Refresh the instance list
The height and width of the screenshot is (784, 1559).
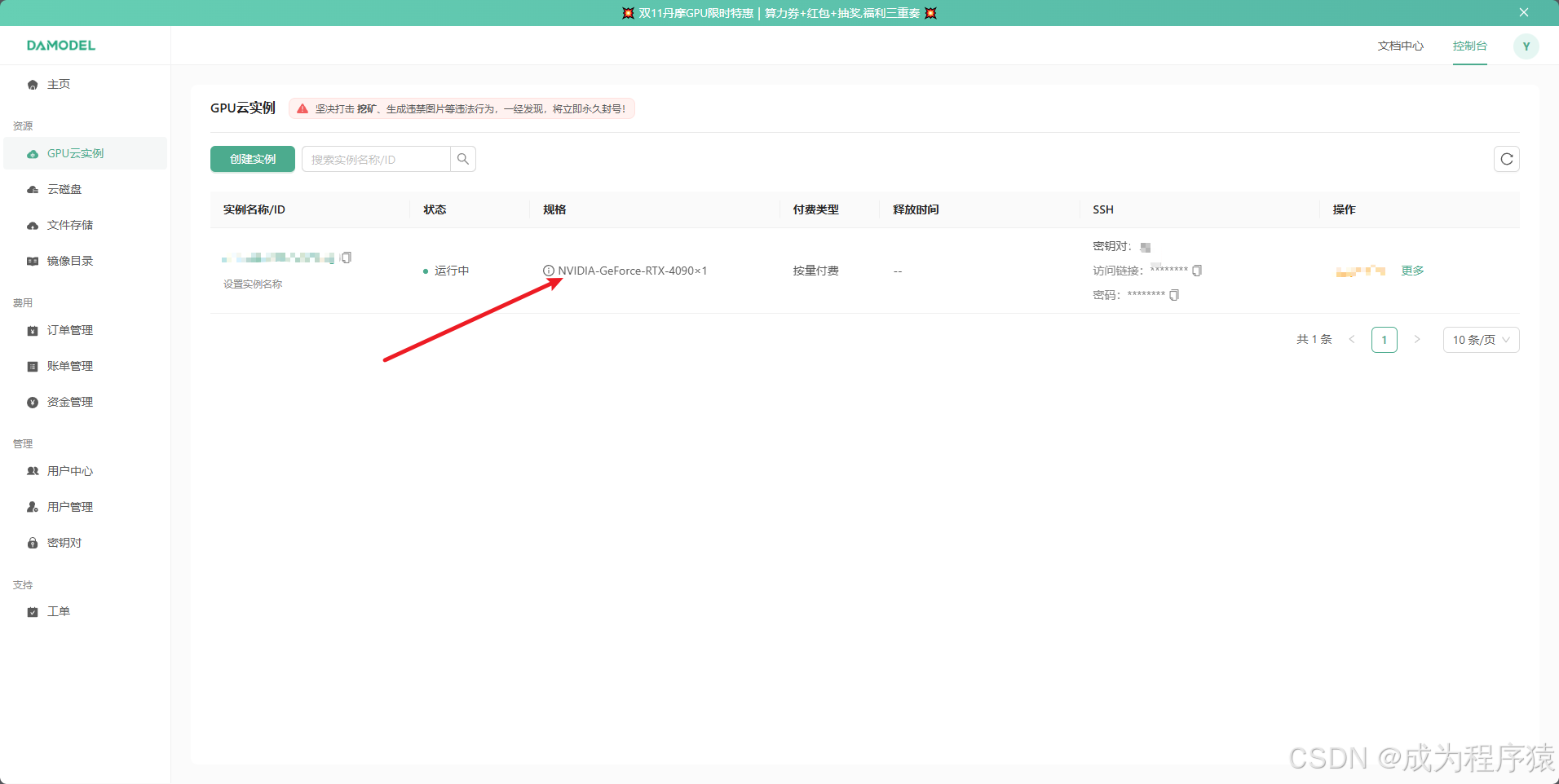coord(1506,159)
